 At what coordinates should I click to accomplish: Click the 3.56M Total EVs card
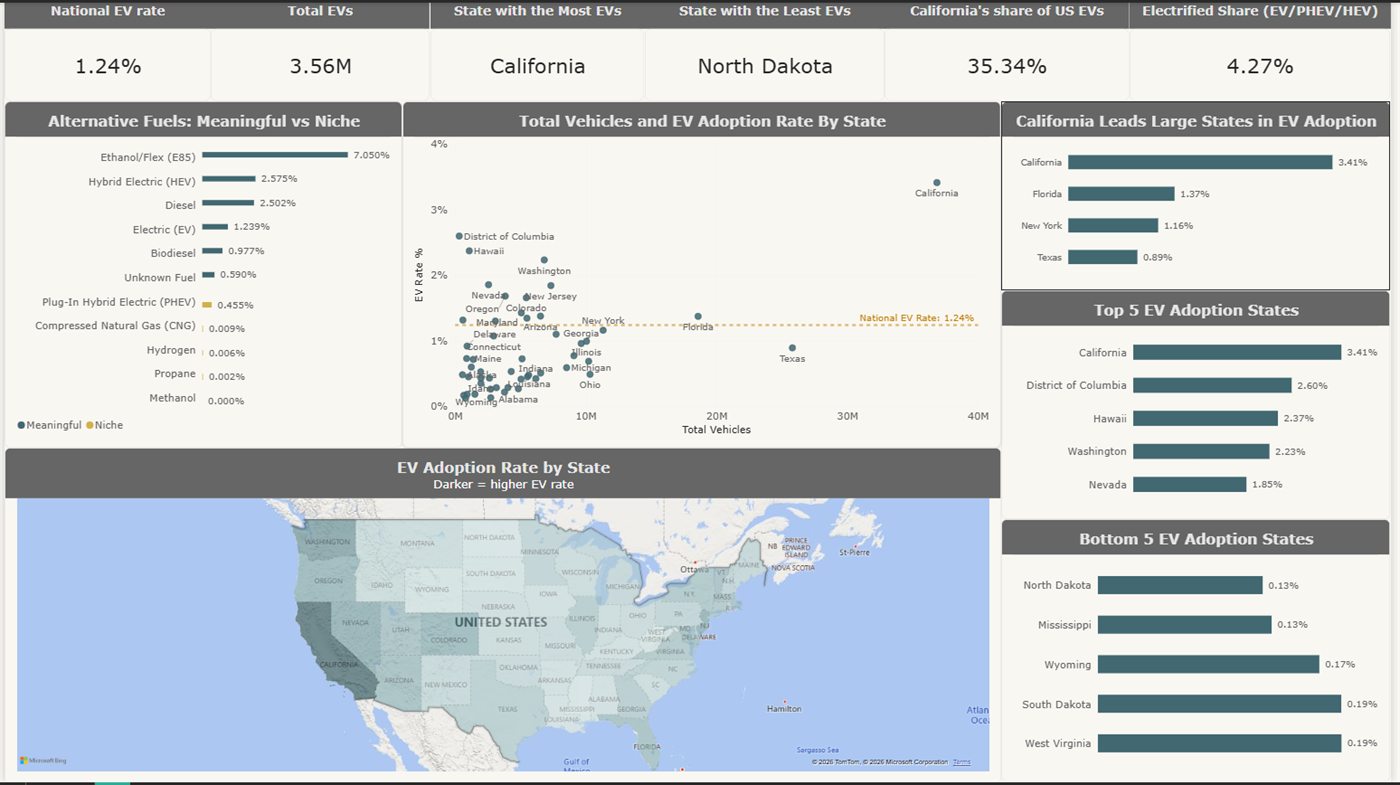pyautogui.click(x=320, y=66)
